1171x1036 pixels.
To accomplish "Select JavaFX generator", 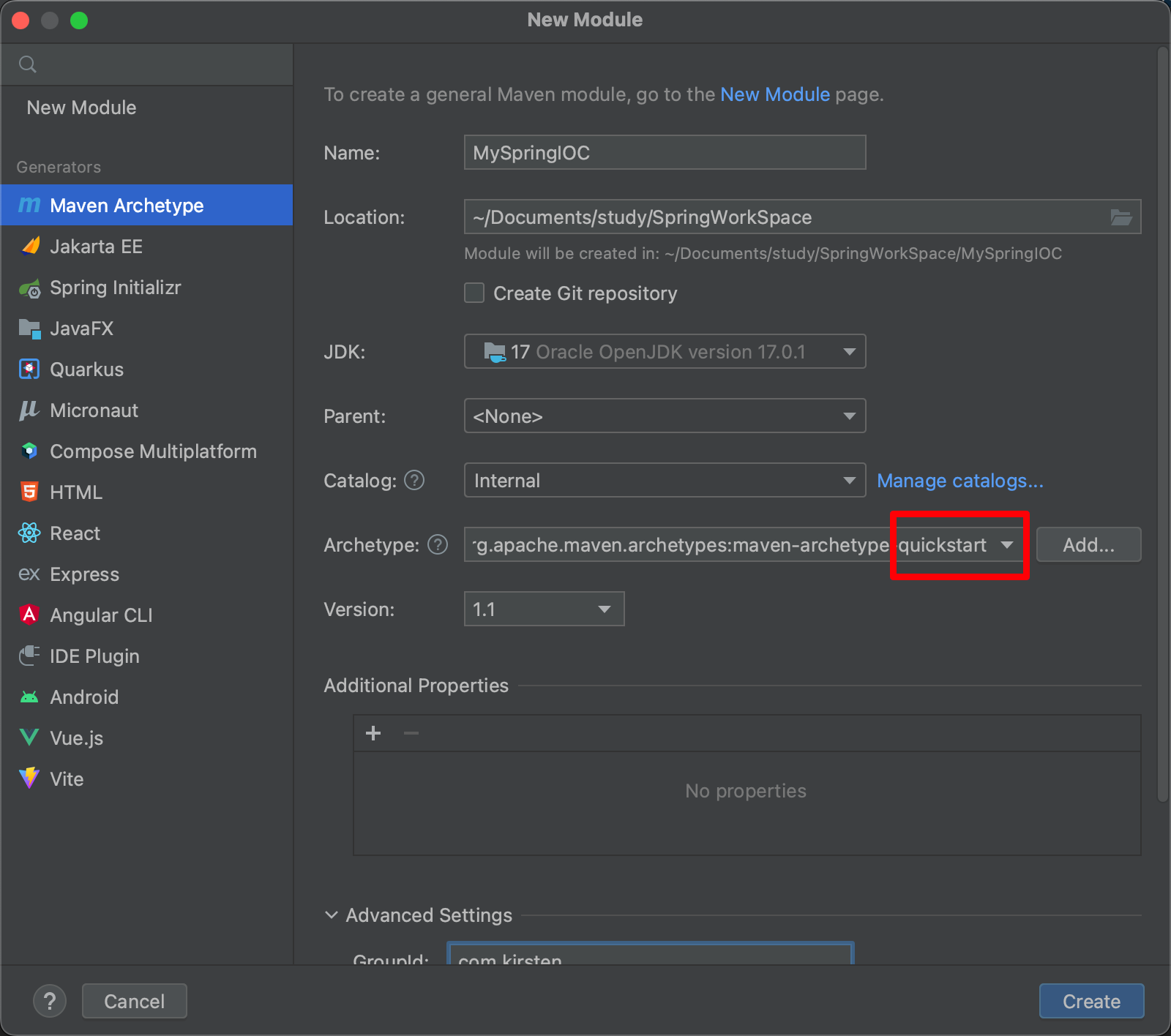I will (x=146, y=328).
